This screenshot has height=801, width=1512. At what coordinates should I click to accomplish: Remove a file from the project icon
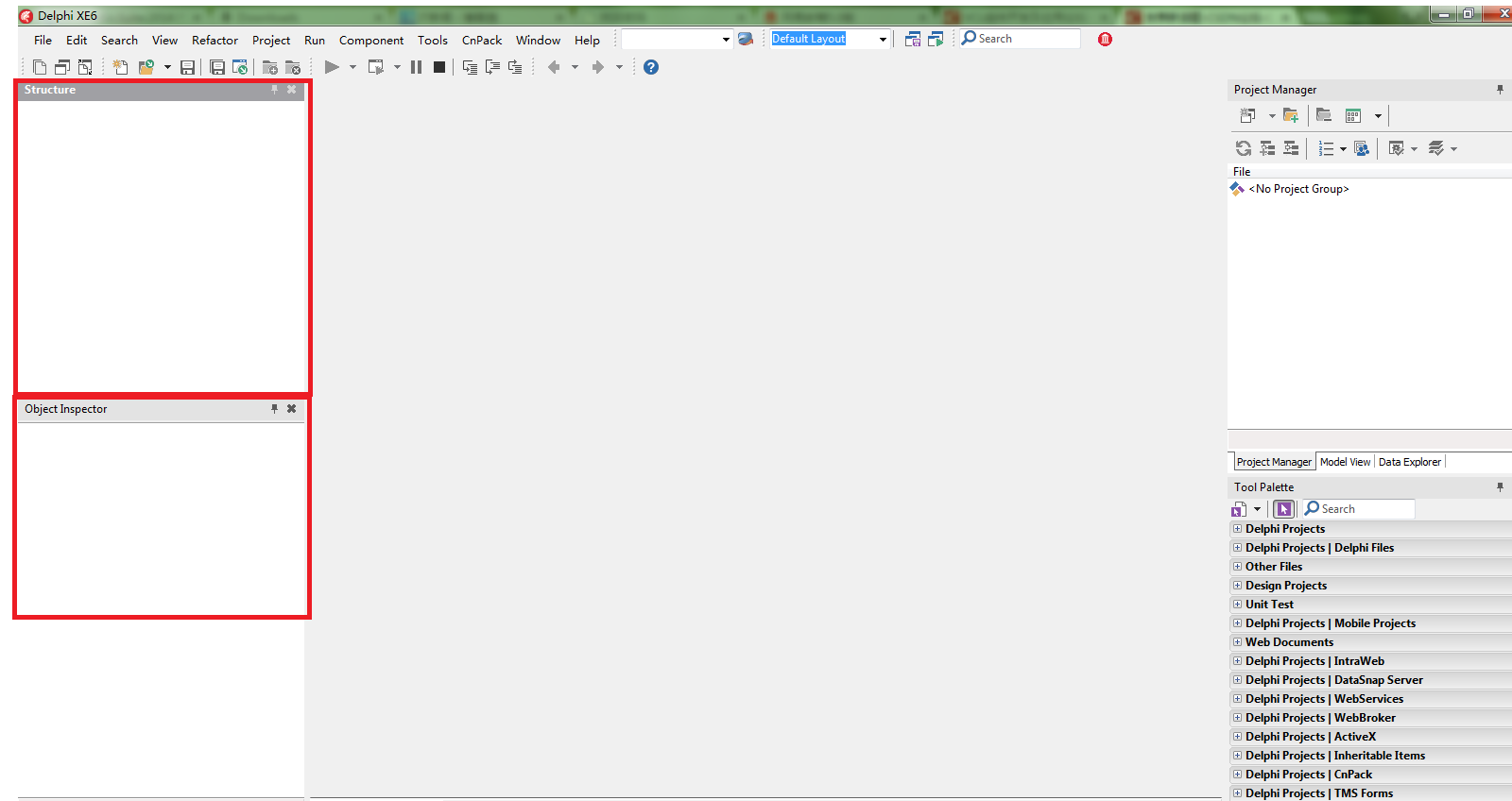(293, 67)
